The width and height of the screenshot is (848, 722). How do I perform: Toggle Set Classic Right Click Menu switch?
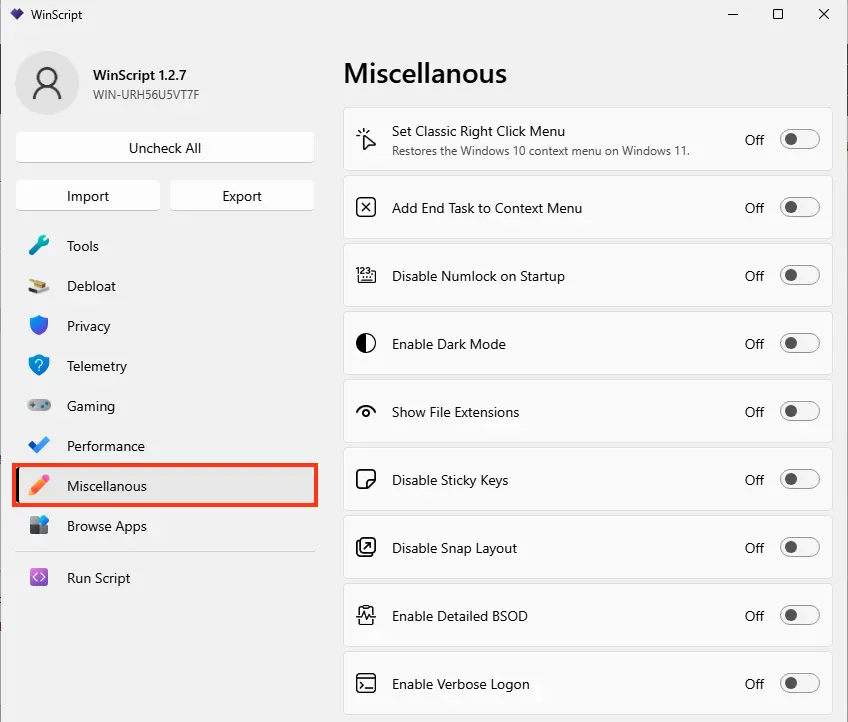tap(799, 140)
